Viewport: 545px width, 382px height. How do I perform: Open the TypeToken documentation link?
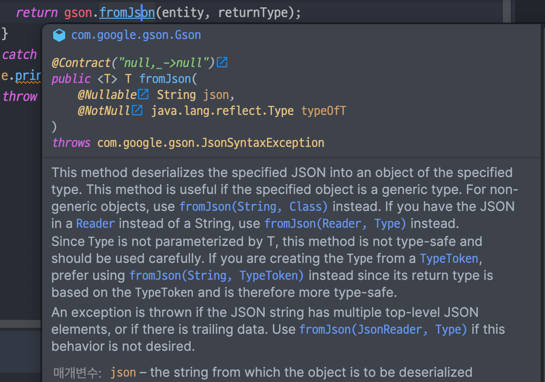pyautogui.click(x=449, y=259)
